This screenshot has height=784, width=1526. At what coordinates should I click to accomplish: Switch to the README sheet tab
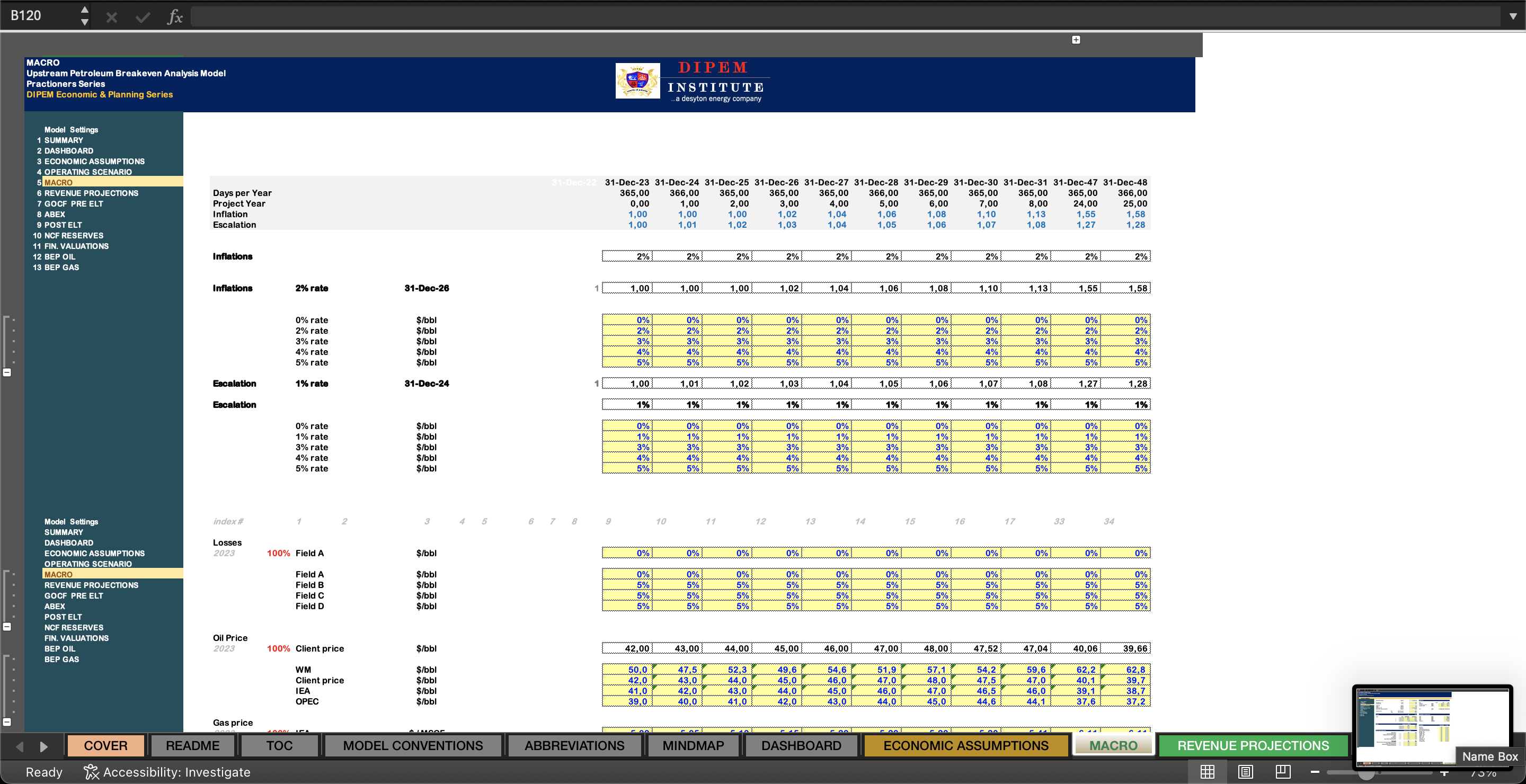pos(192,745)
